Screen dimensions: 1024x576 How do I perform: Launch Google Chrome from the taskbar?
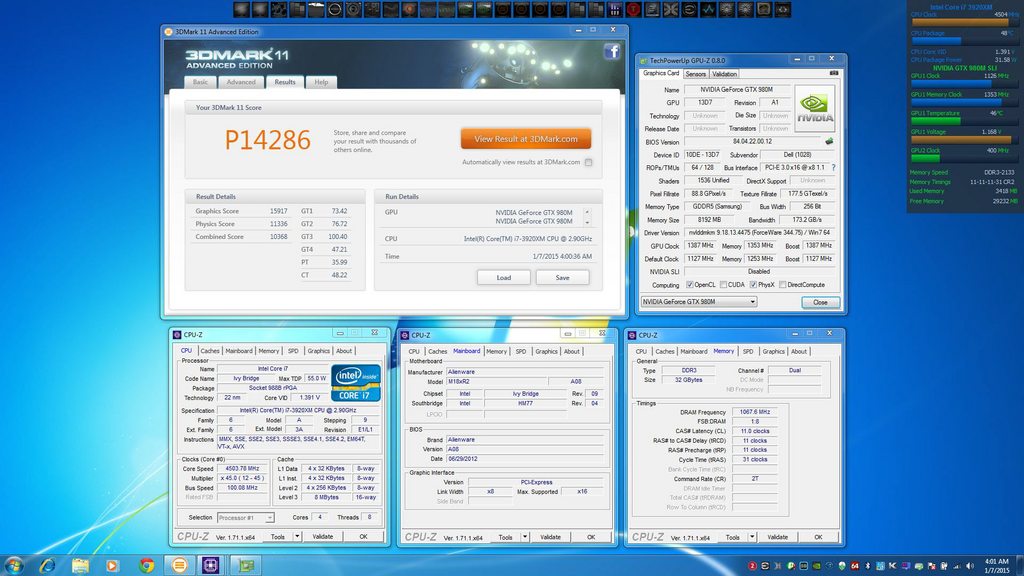click(x=146, y=565)
